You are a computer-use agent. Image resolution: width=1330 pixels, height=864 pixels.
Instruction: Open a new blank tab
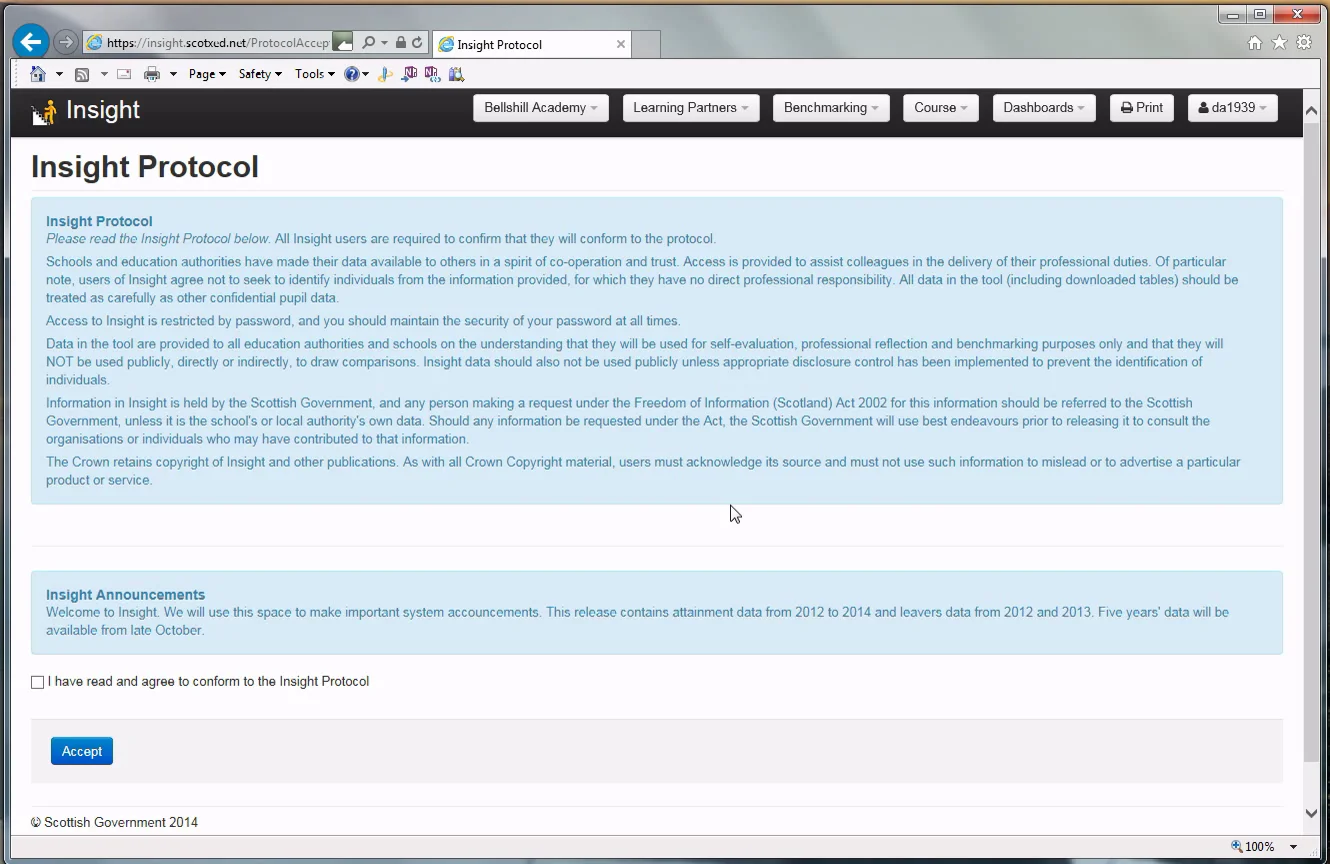click(x=646, y=45)
